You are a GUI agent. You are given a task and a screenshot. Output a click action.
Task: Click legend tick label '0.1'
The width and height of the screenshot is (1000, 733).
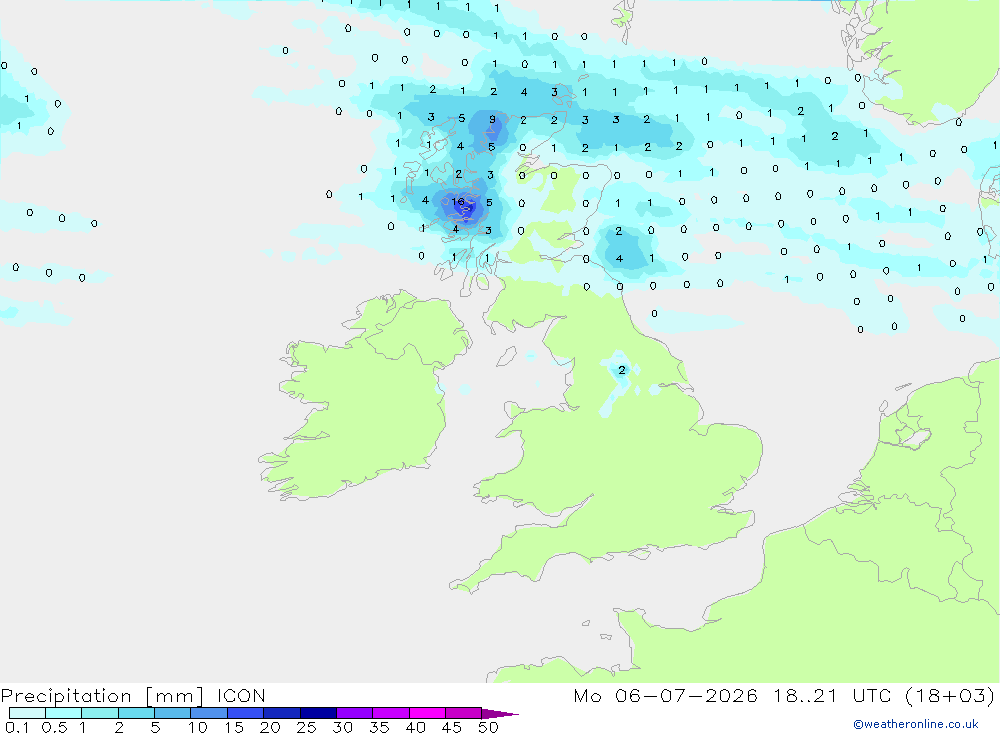17,727
